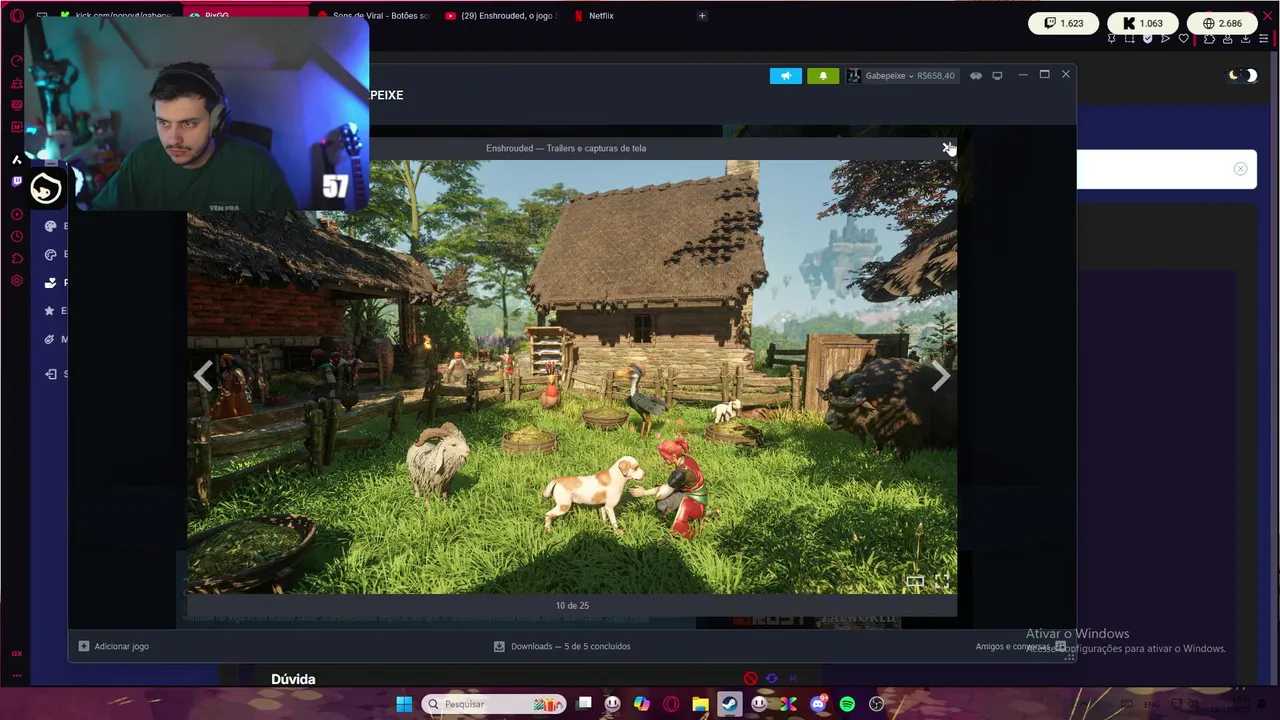The image size is (1280, 720).
Task: Open Opera sidebar history clock
Action: pos(16,237)
